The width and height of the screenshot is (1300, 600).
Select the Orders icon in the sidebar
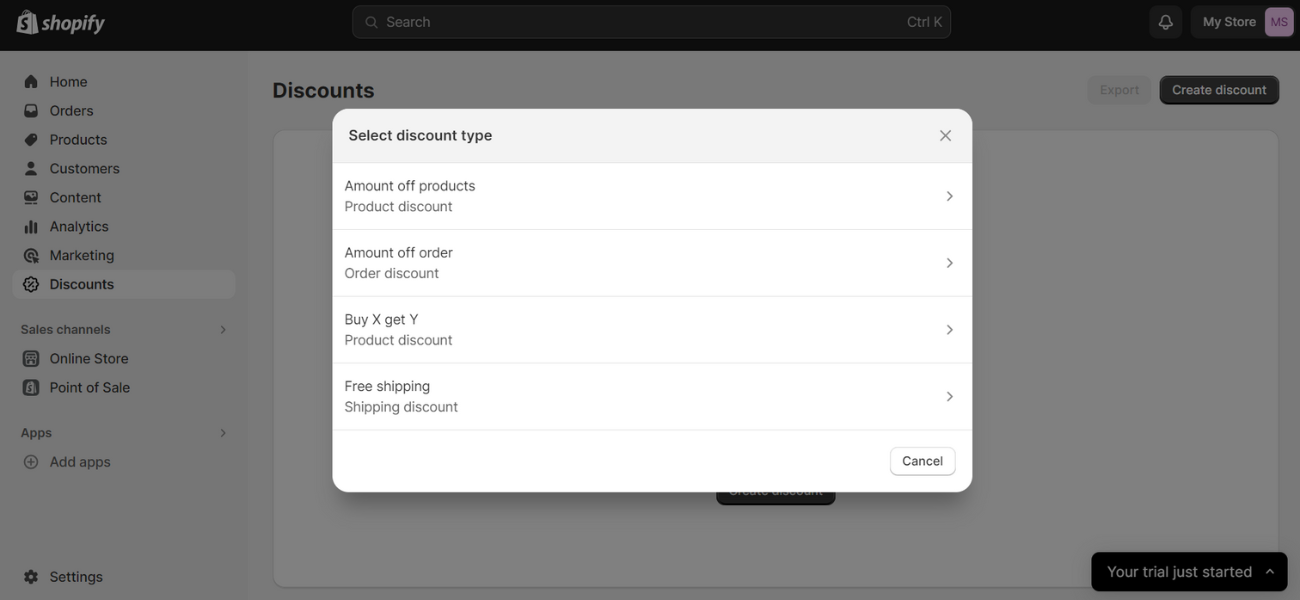coord(31,110)
